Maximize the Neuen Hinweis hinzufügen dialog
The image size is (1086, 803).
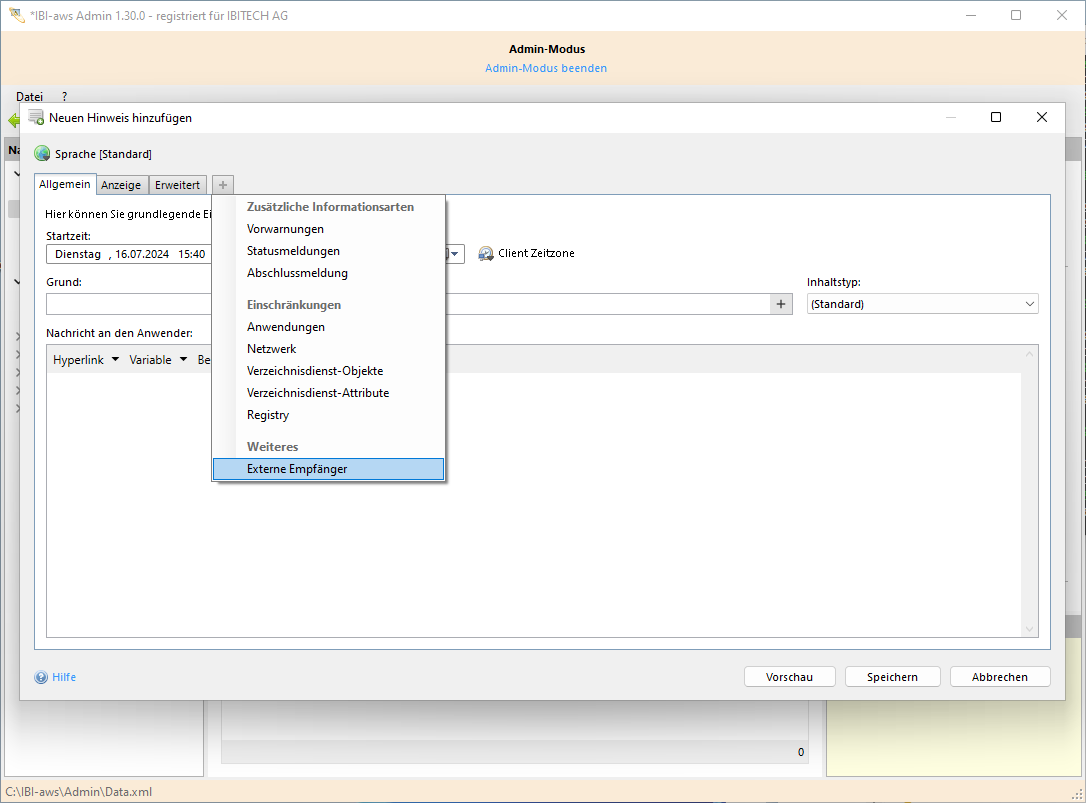pos(995,117)
